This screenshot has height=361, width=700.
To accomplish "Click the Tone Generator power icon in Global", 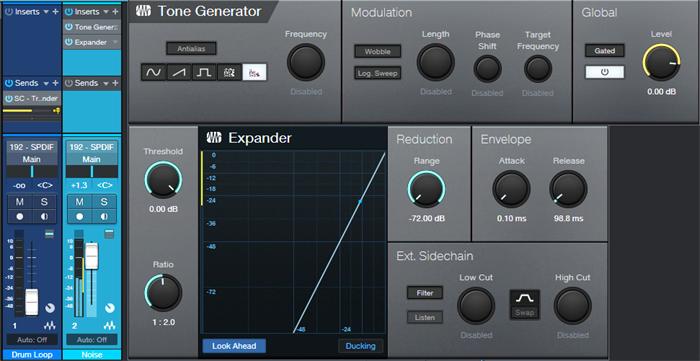I will point(604,72).
